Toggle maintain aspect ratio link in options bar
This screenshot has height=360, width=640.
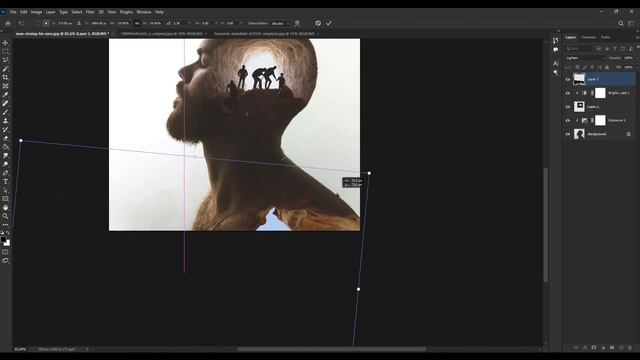coord(137,23)
